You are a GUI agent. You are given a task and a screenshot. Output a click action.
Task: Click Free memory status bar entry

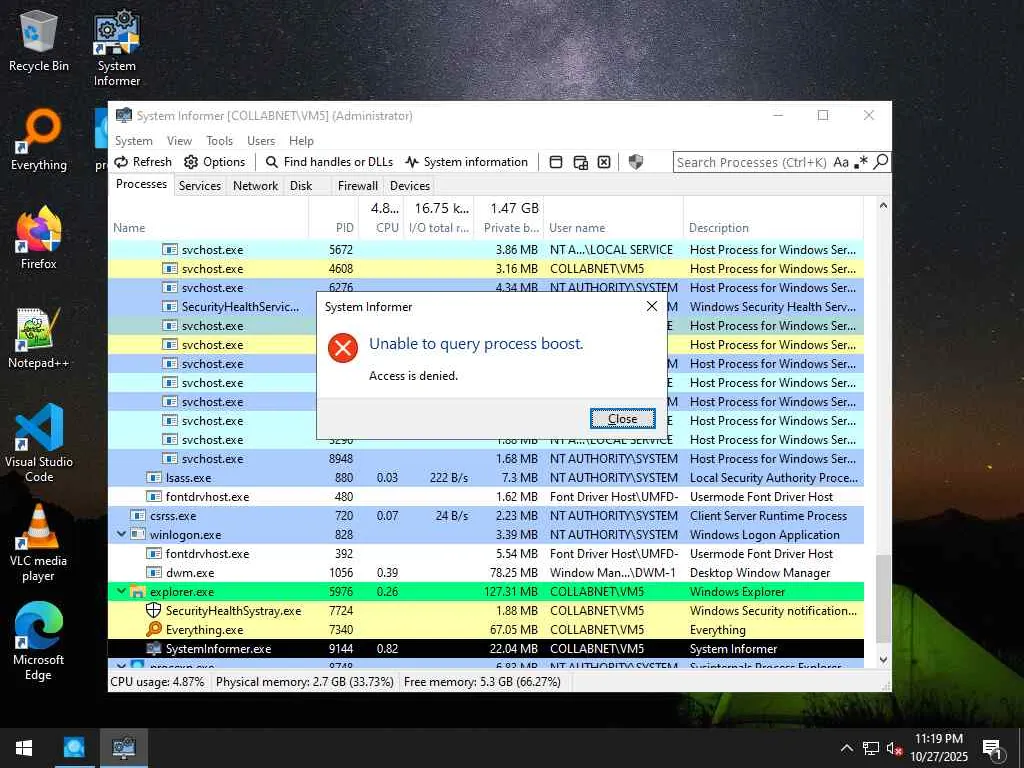coord(482,682)
